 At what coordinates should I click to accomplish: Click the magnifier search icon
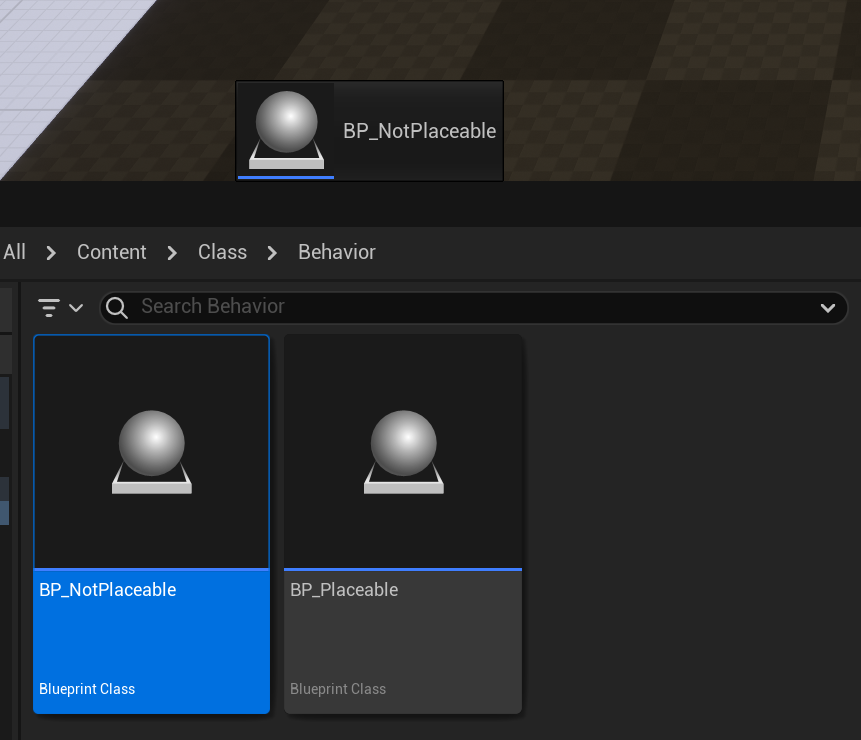(x=117, y=307)
